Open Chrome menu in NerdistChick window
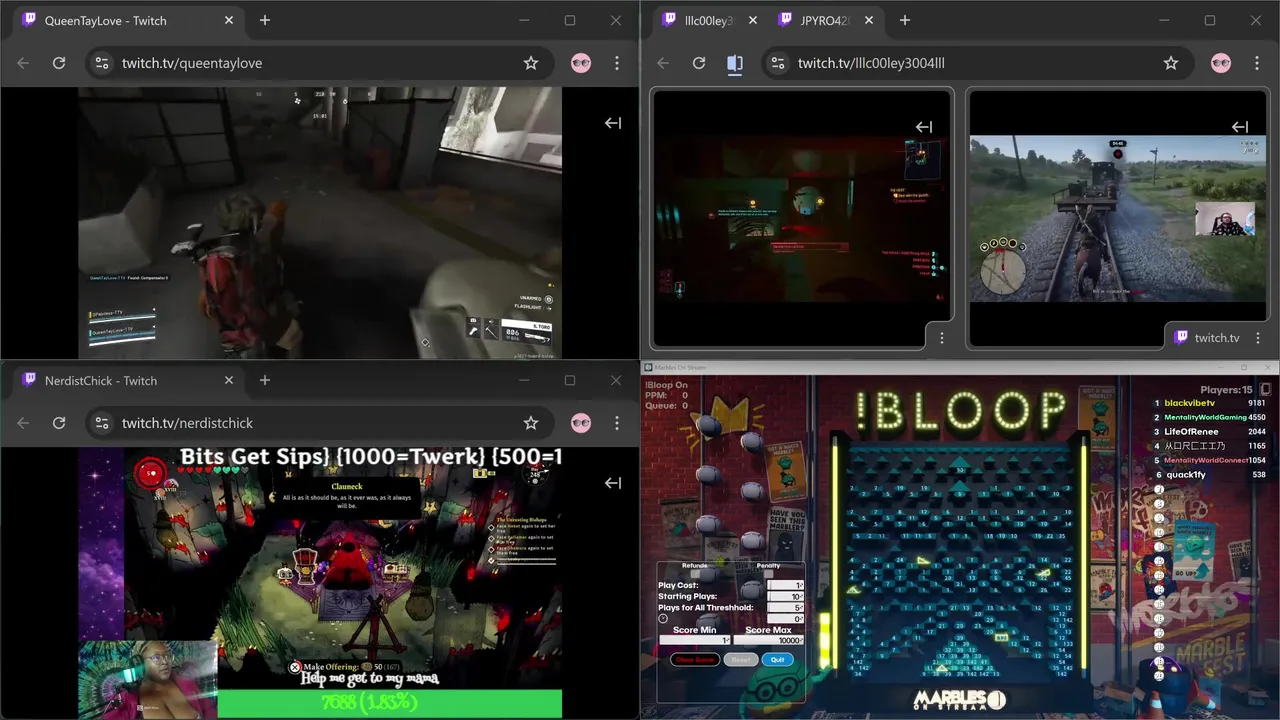 (617, 423)
